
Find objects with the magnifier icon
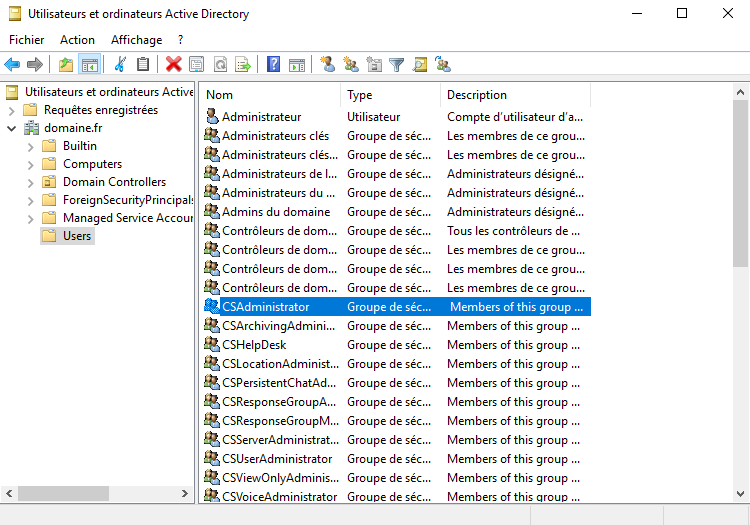420,64
